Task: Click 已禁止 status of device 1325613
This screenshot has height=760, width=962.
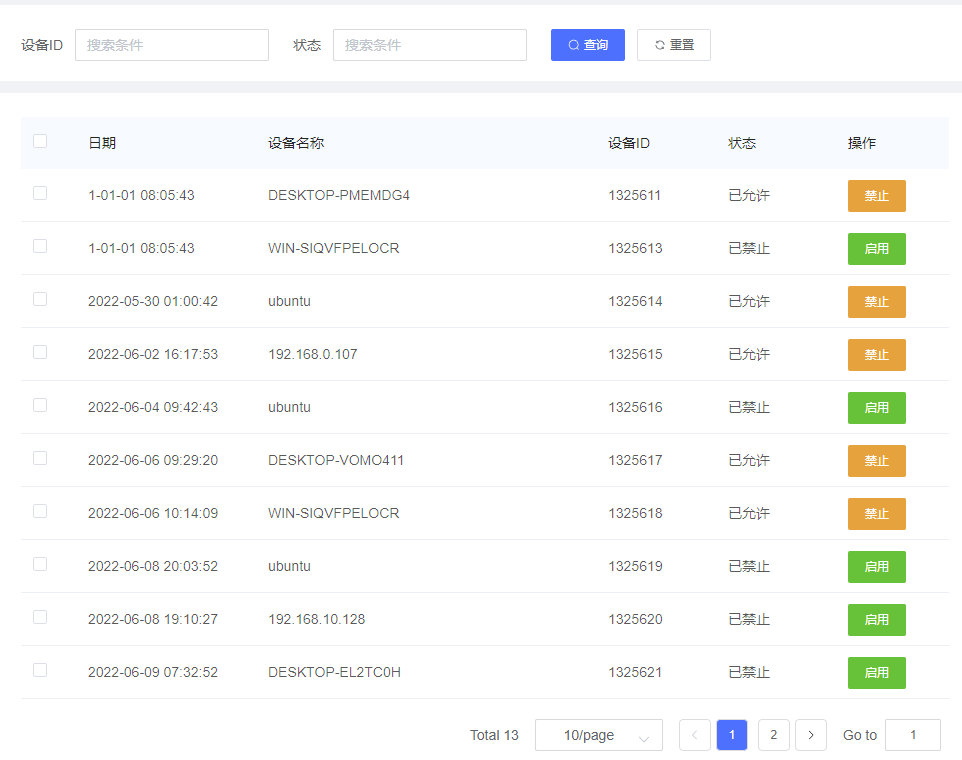Action: click(749, 248)
